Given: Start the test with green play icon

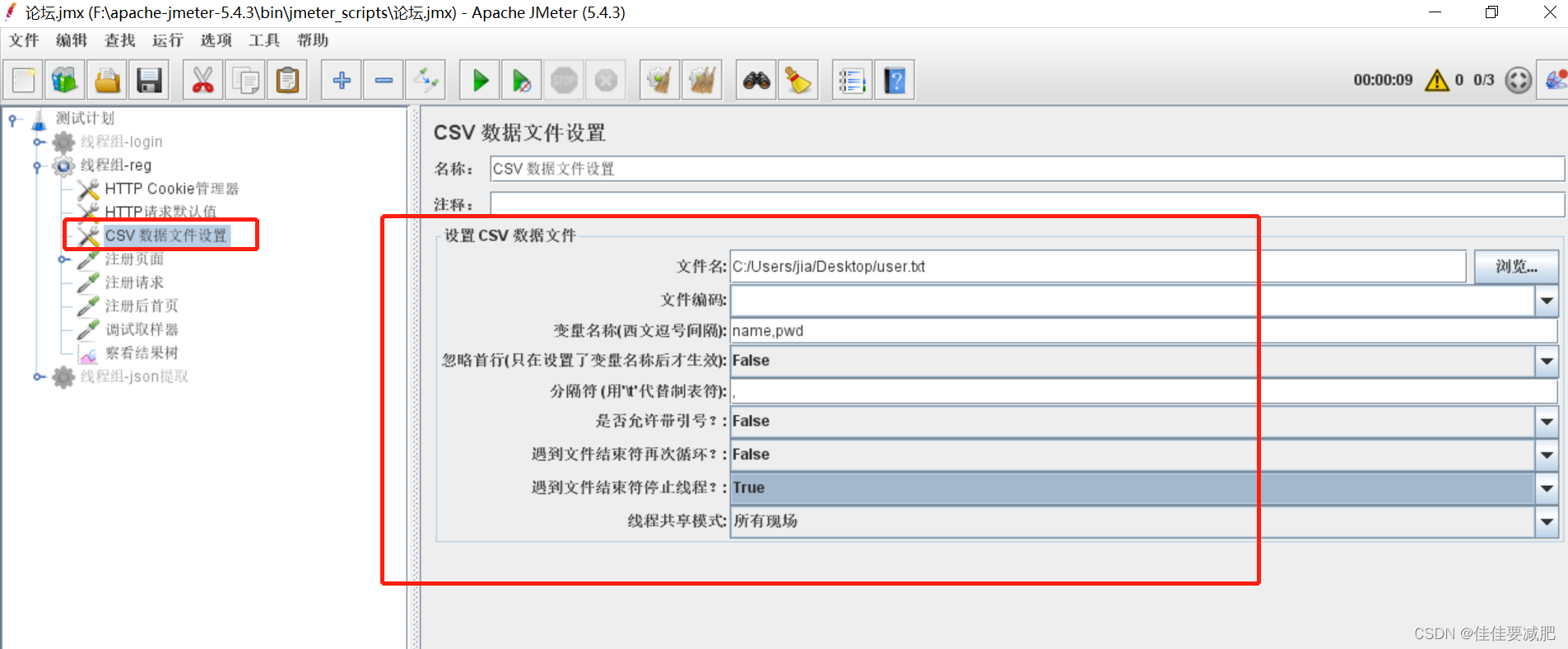Looking at the screenshot, I should tap(480, 80).
